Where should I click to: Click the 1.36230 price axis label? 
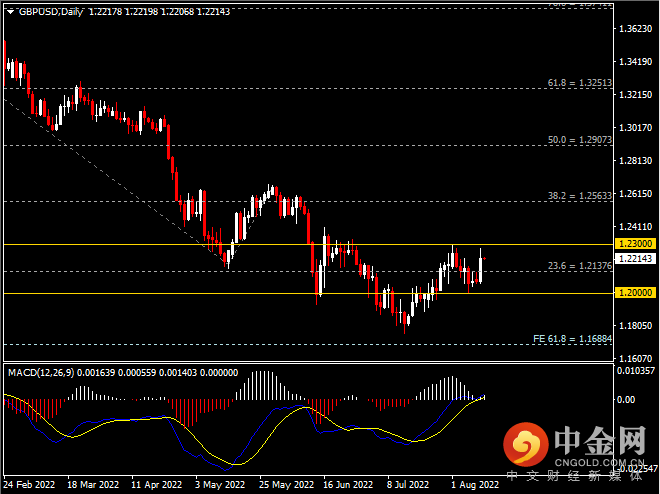635,29
